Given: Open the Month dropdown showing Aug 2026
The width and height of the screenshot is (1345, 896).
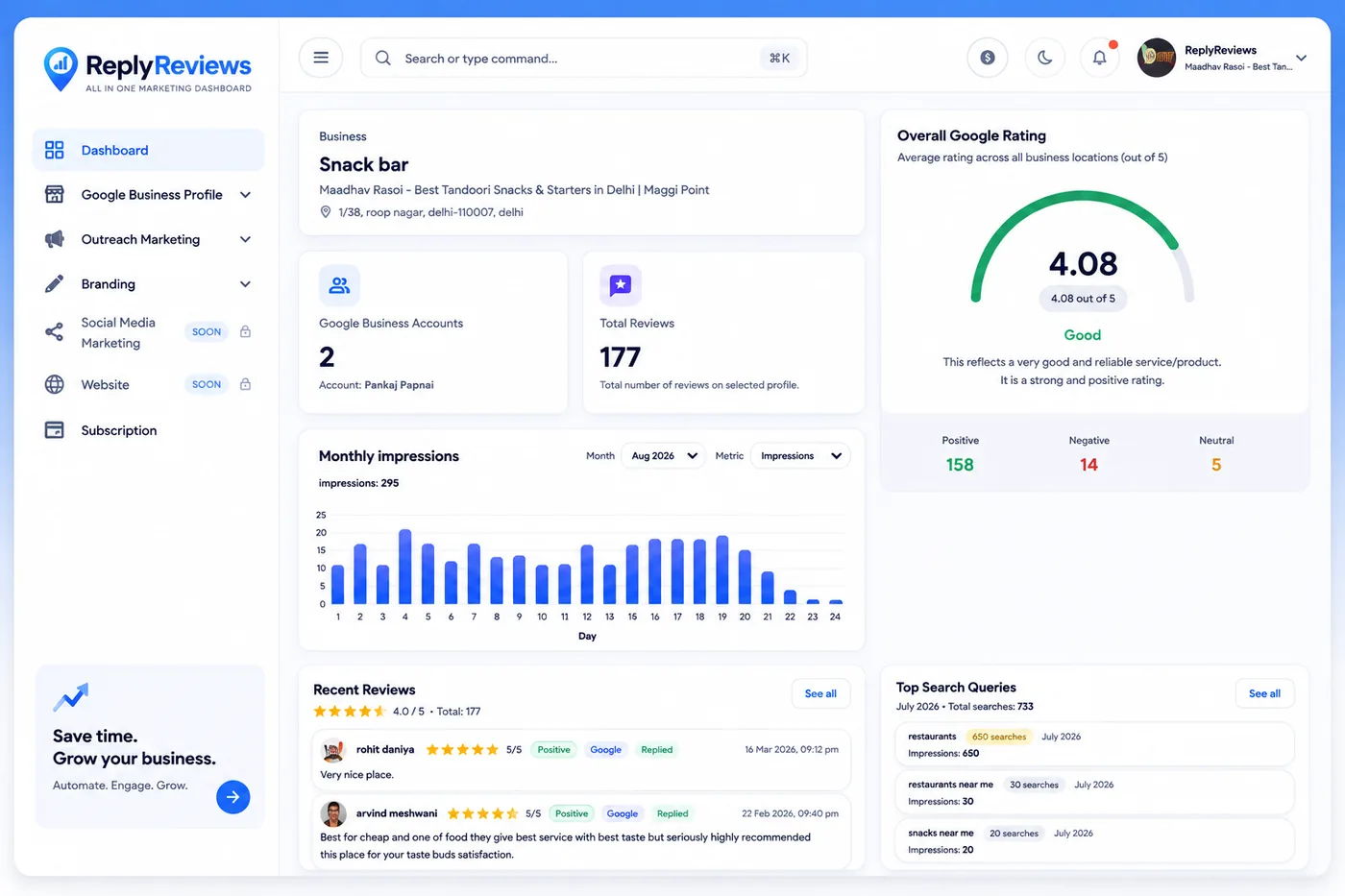Looking at the screenshot, I should pyautogui.click(x=664, y=456).
